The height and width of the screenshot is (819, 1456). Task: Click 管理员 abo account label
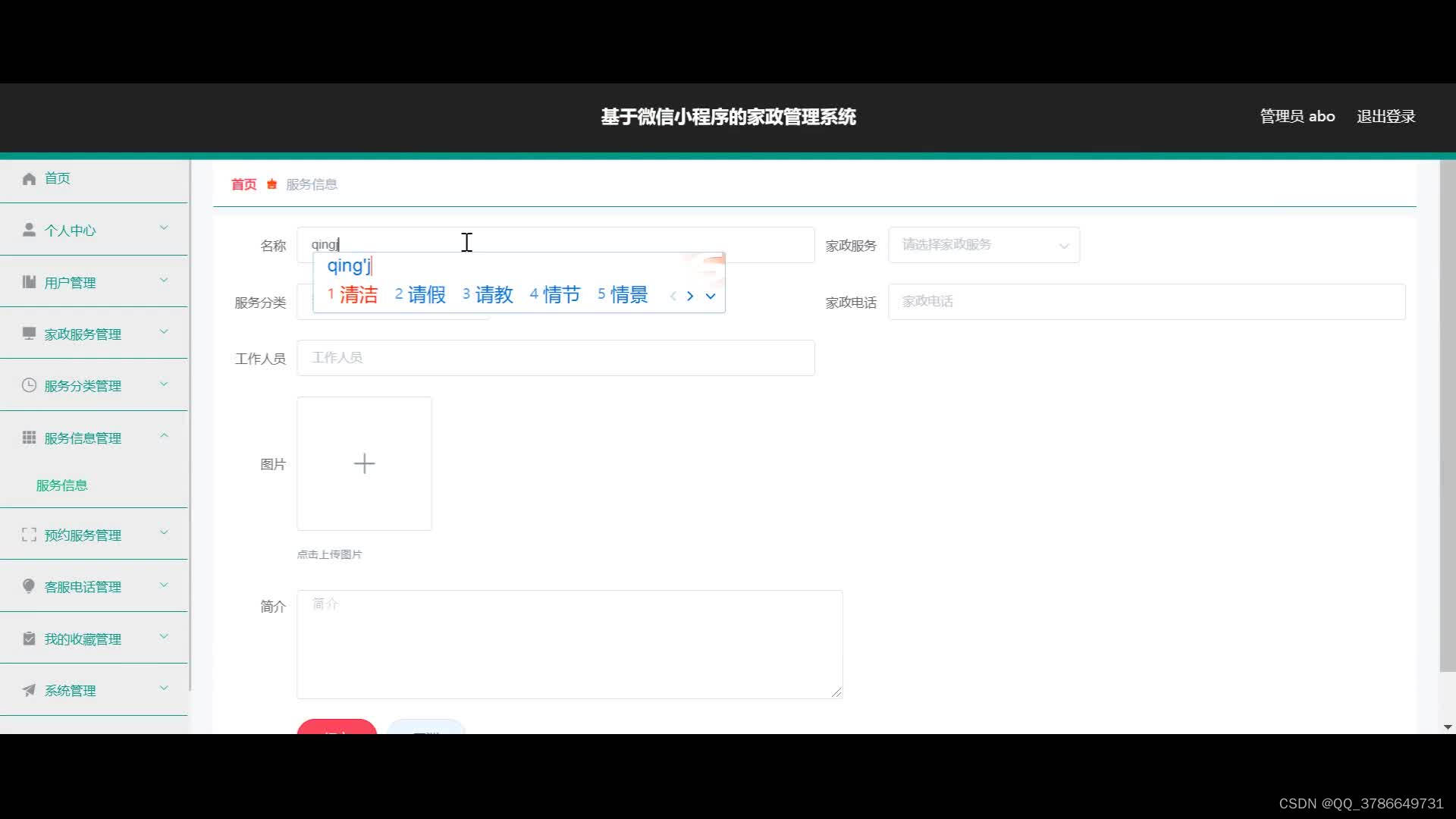coord(1298,117)
